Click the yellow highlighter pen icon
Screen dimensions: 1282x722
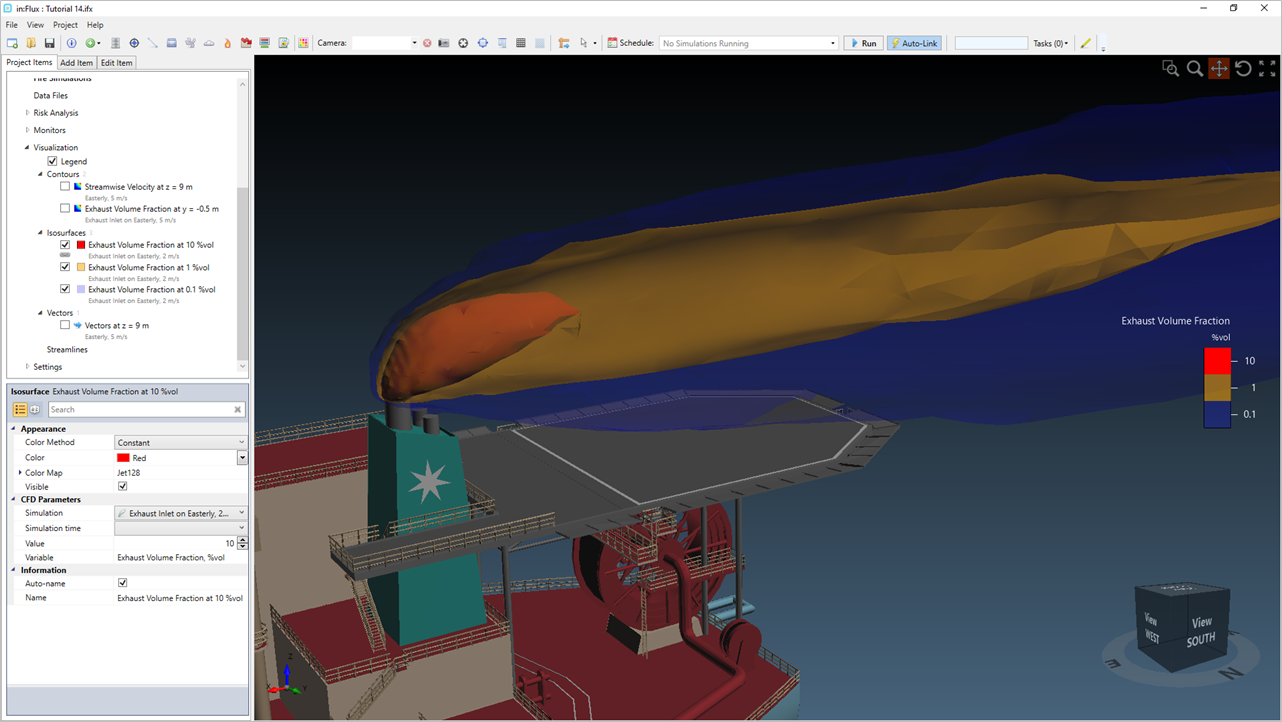[1086, 43]
